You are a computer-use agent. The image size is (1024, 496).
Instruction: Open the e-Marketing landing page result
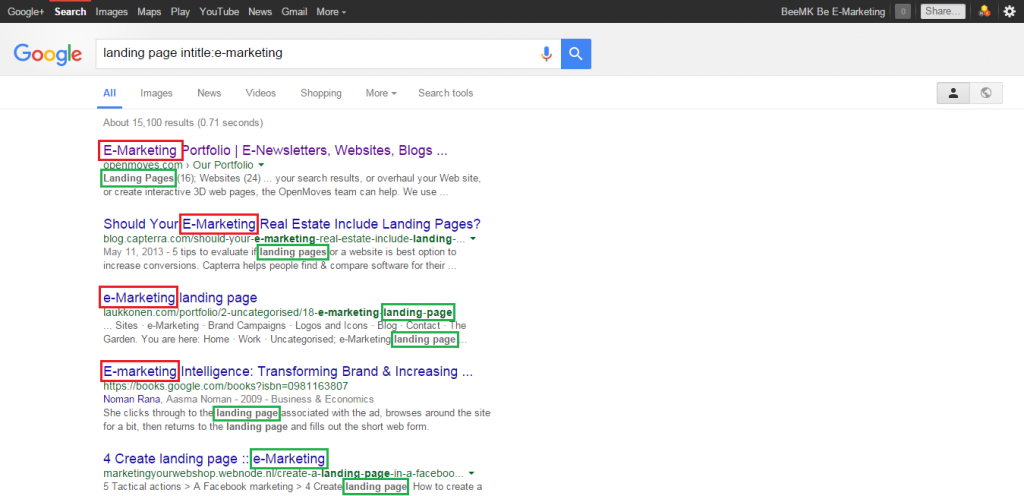pyautogui.click(x=180, y=298)
